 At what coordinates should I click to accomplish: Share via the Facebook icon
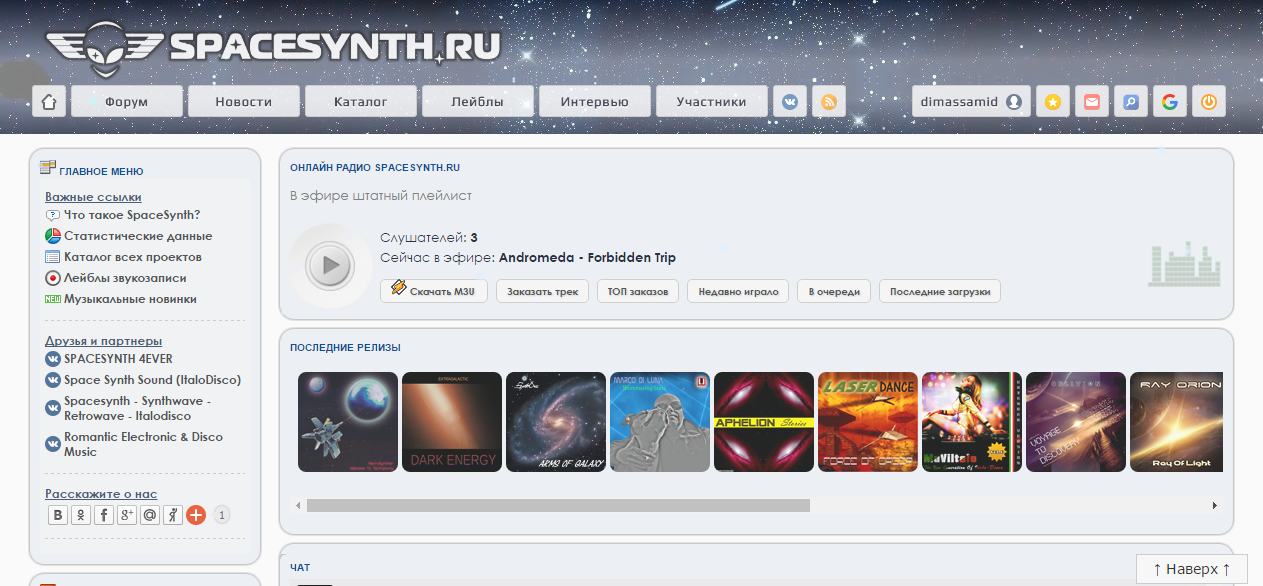[x=104, y=515]
